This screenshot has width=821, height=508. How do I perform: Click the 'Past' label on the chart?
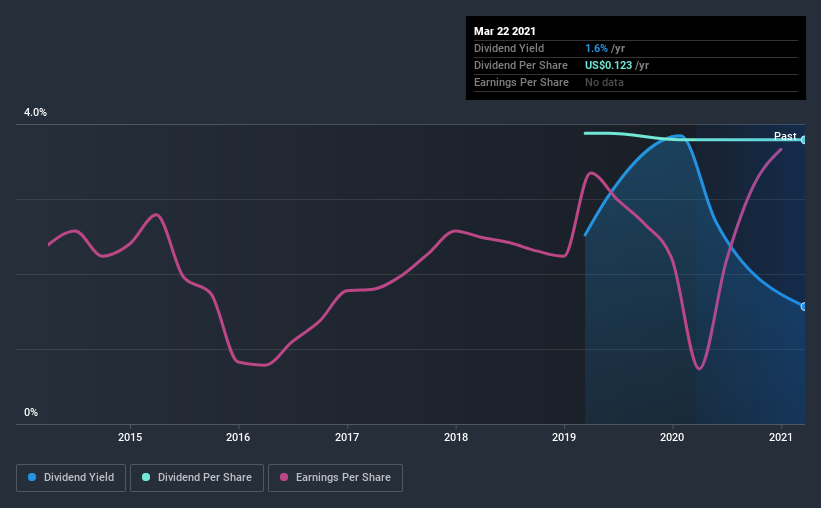785,136
